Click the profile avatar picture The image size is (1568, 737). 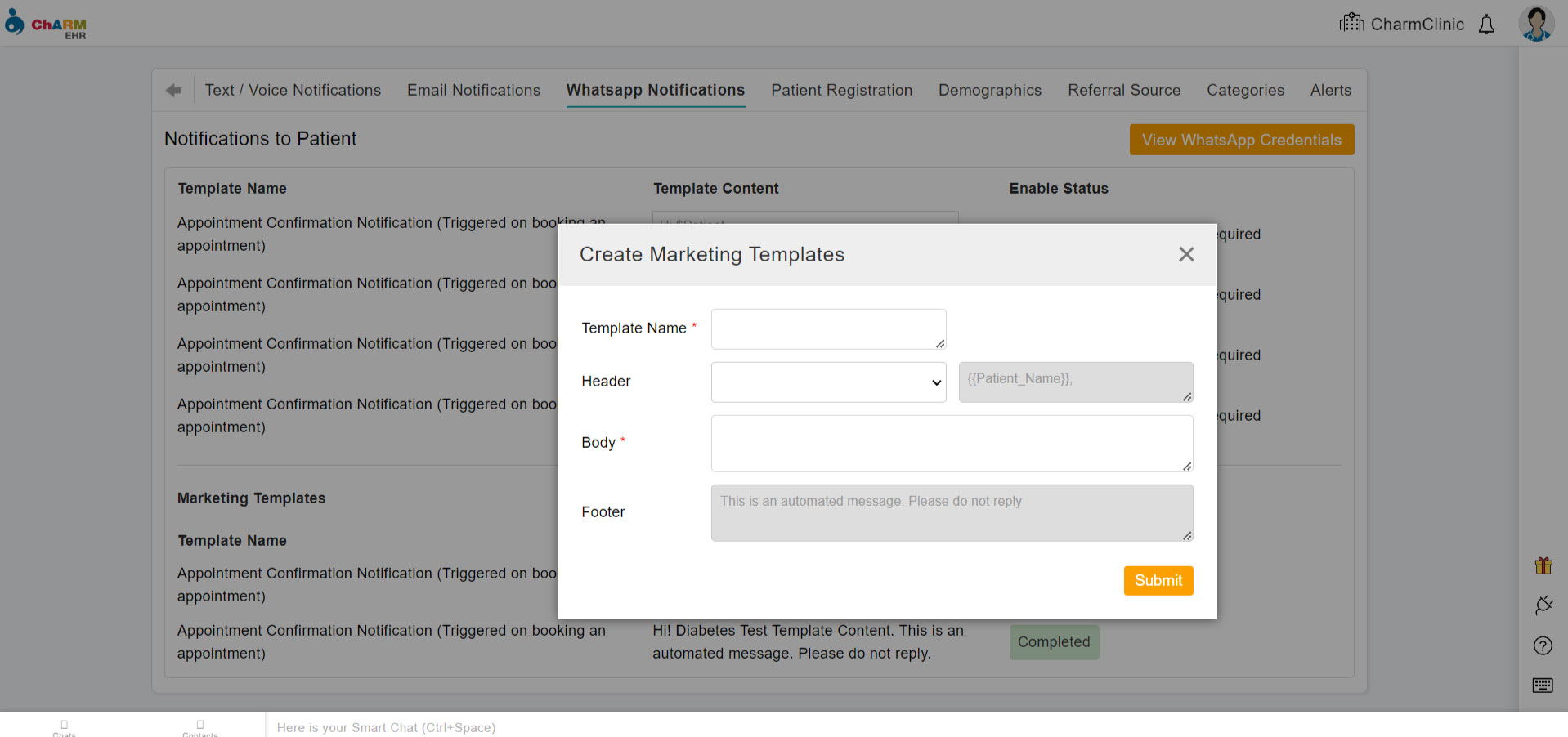tap(1536, 23)
